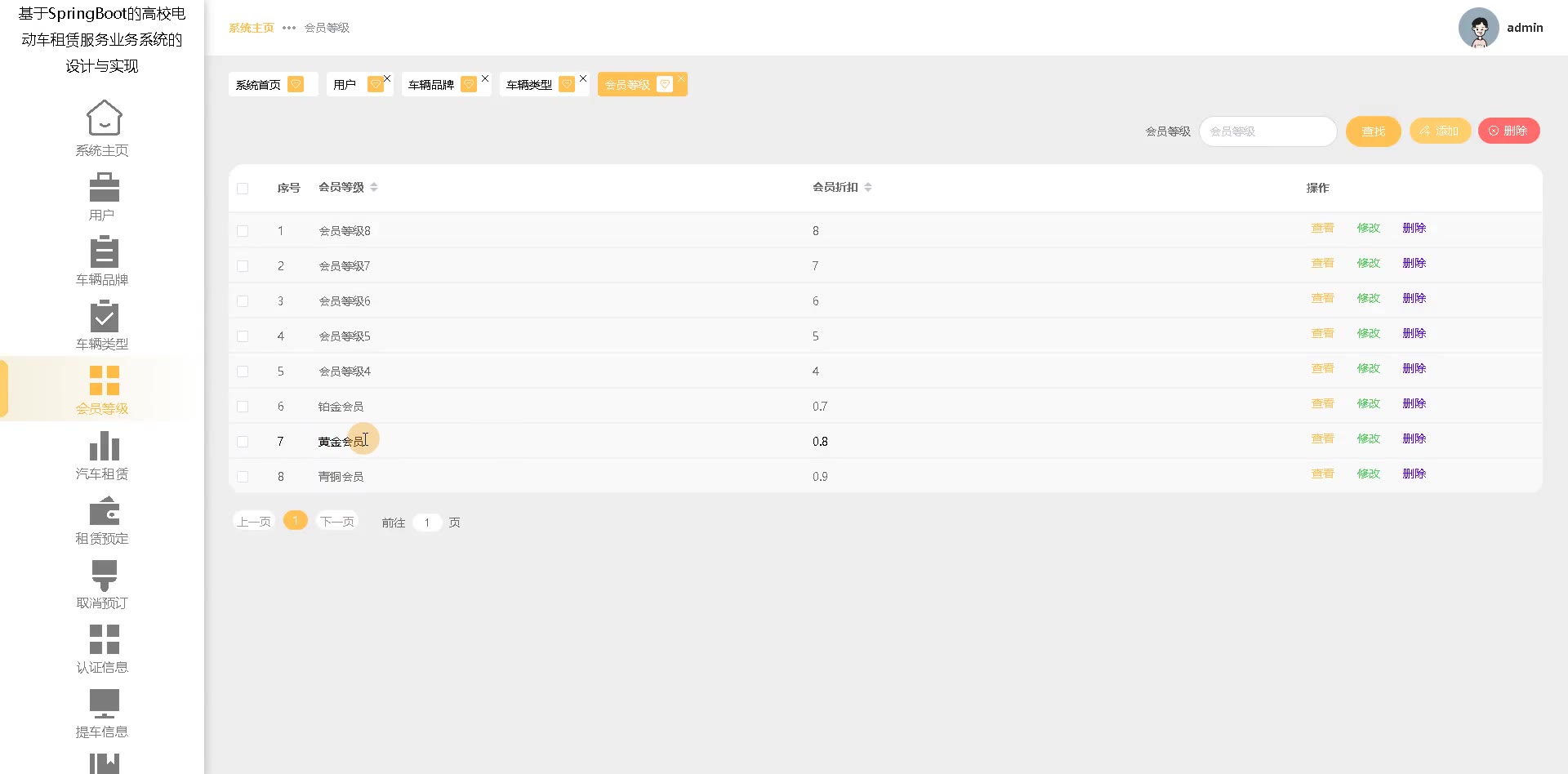Image resolution: width=1568 pixels, height=774 pixels.
Task: Check the row for 会员等级7
Action: 243,266
